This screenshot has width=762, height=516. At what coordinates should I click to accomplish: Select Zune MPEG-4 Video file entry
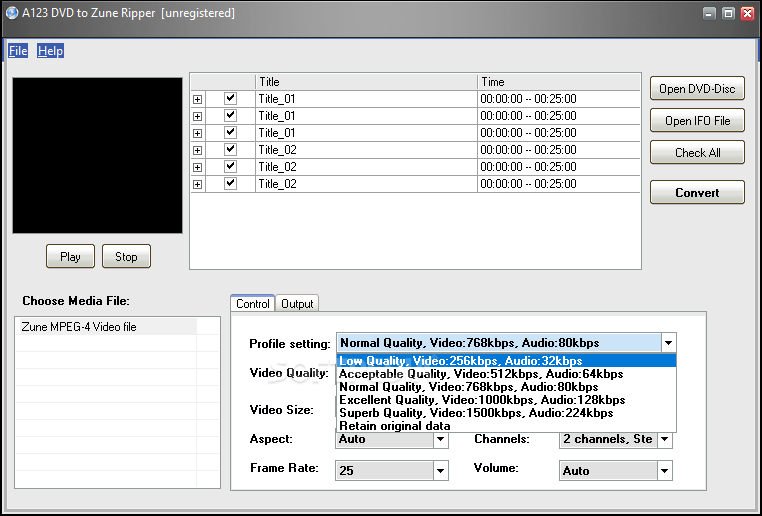point(106,327)
